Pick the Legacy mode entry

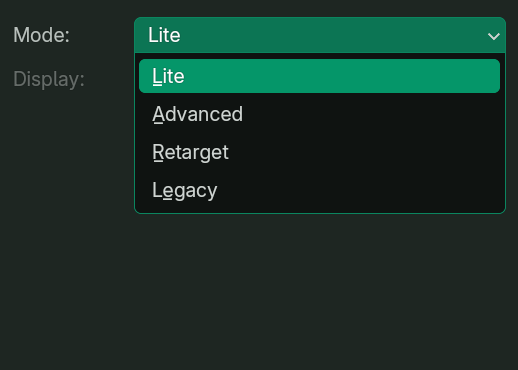click(319, 190)
